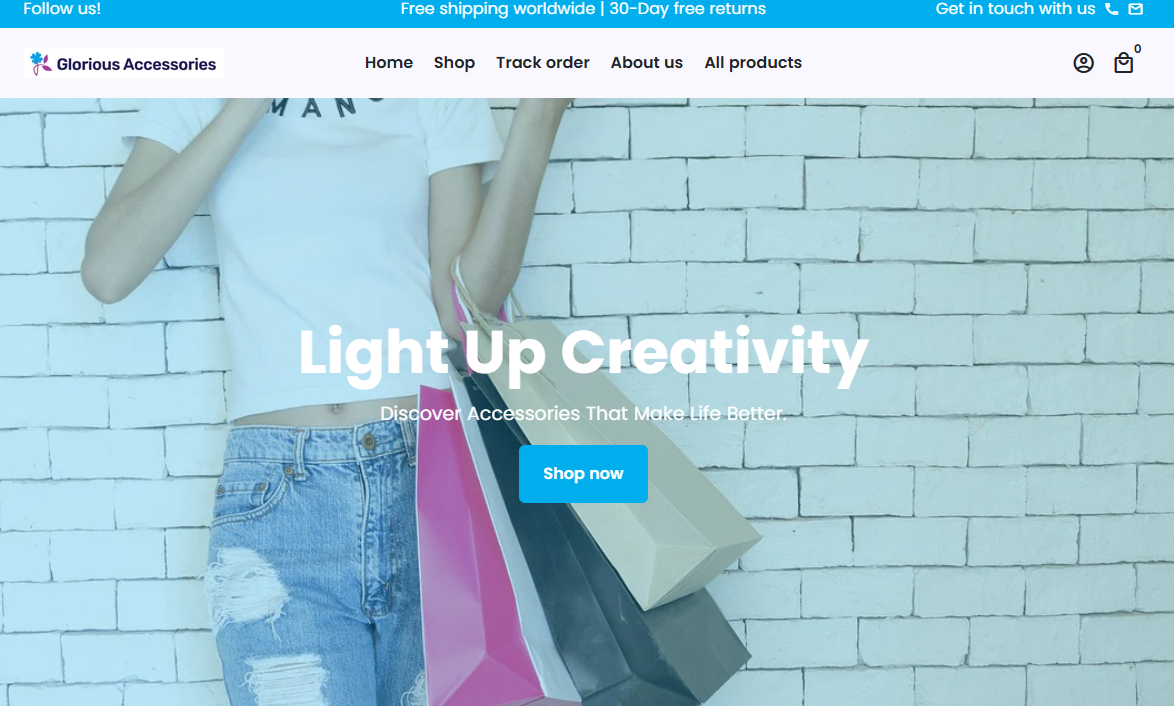The width and height of the screenshot is (1174, 706).
Task: Go to the Home menu item
Action: pyautogui.click(x=389, y=63)
